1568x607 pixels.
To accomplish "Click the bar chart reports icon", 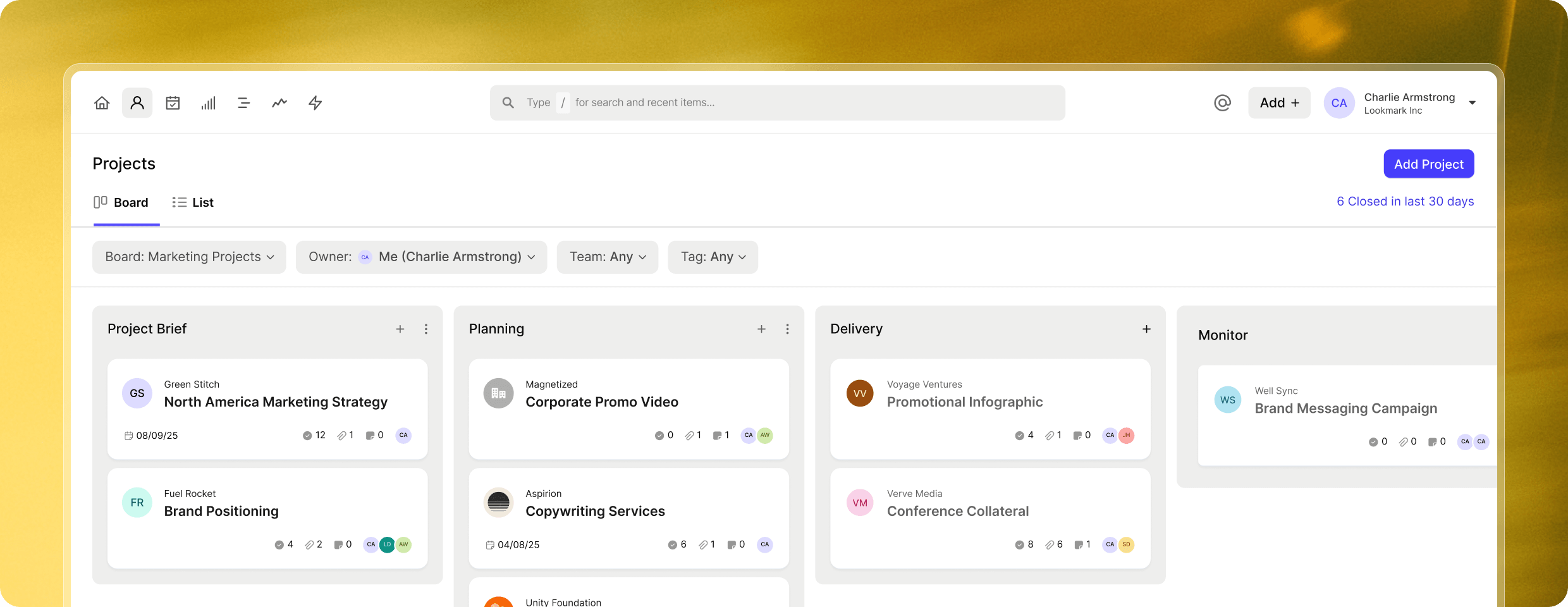I will pos(209,102).
